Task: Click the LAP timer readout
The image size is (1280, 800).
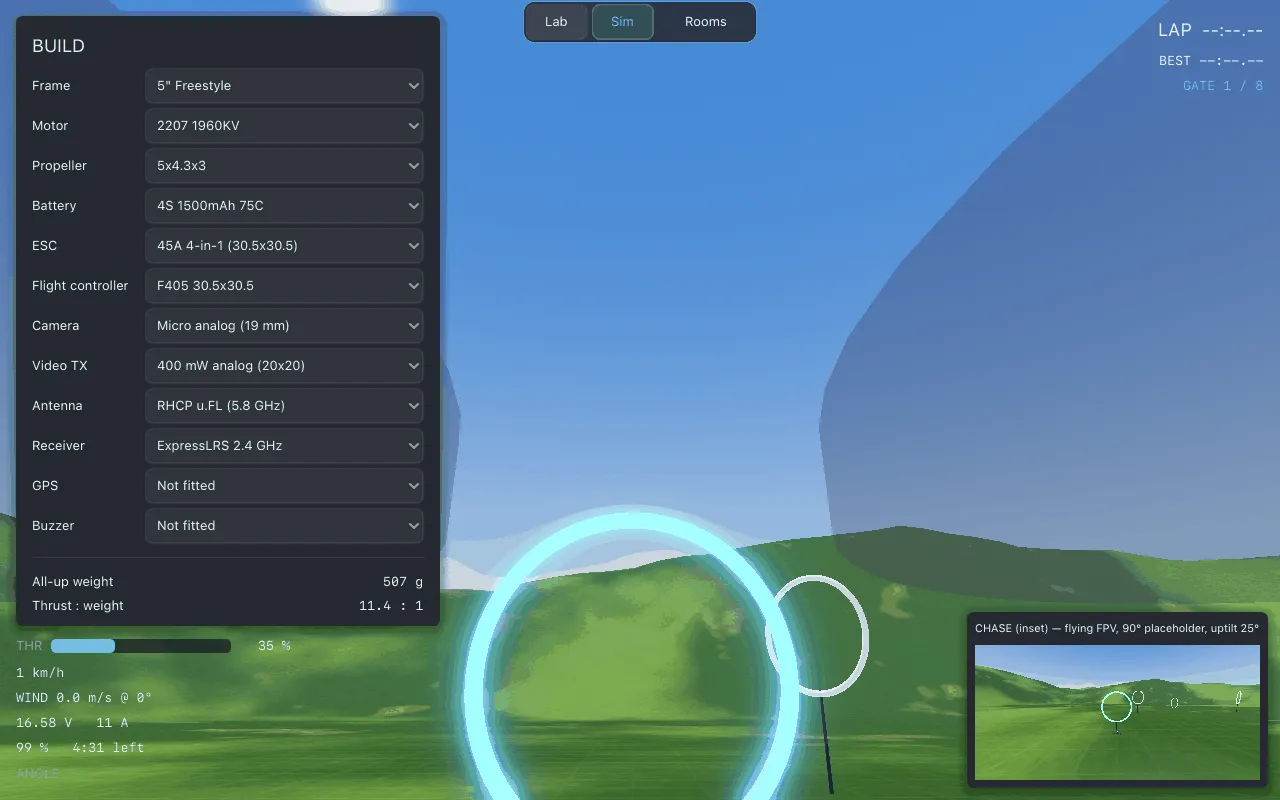Action: [x=1210, y=31]
